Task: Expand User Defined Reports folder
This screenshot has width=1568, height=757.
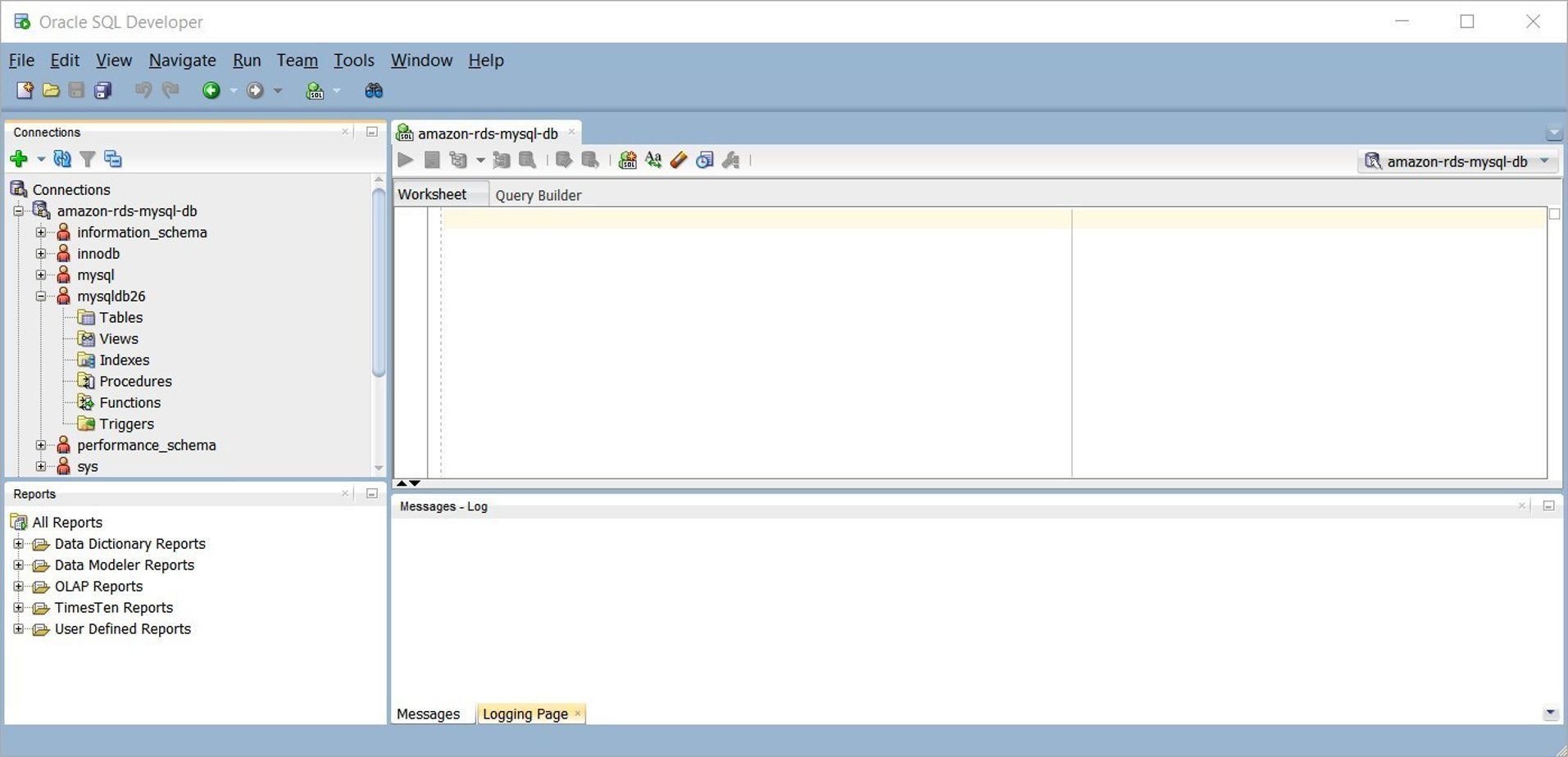Action: pyautogui.click(x=19, y=629)
